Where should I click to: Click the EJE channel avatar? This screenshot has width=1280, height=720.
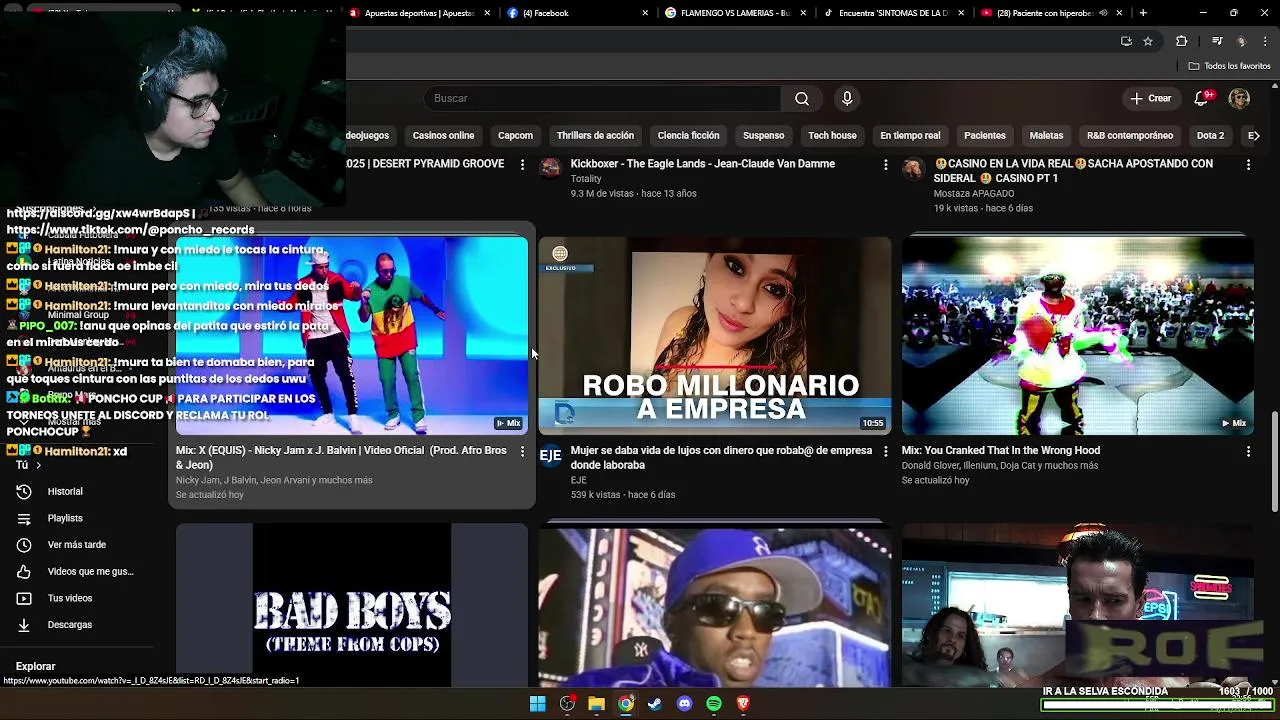click(x=550, y=455)
